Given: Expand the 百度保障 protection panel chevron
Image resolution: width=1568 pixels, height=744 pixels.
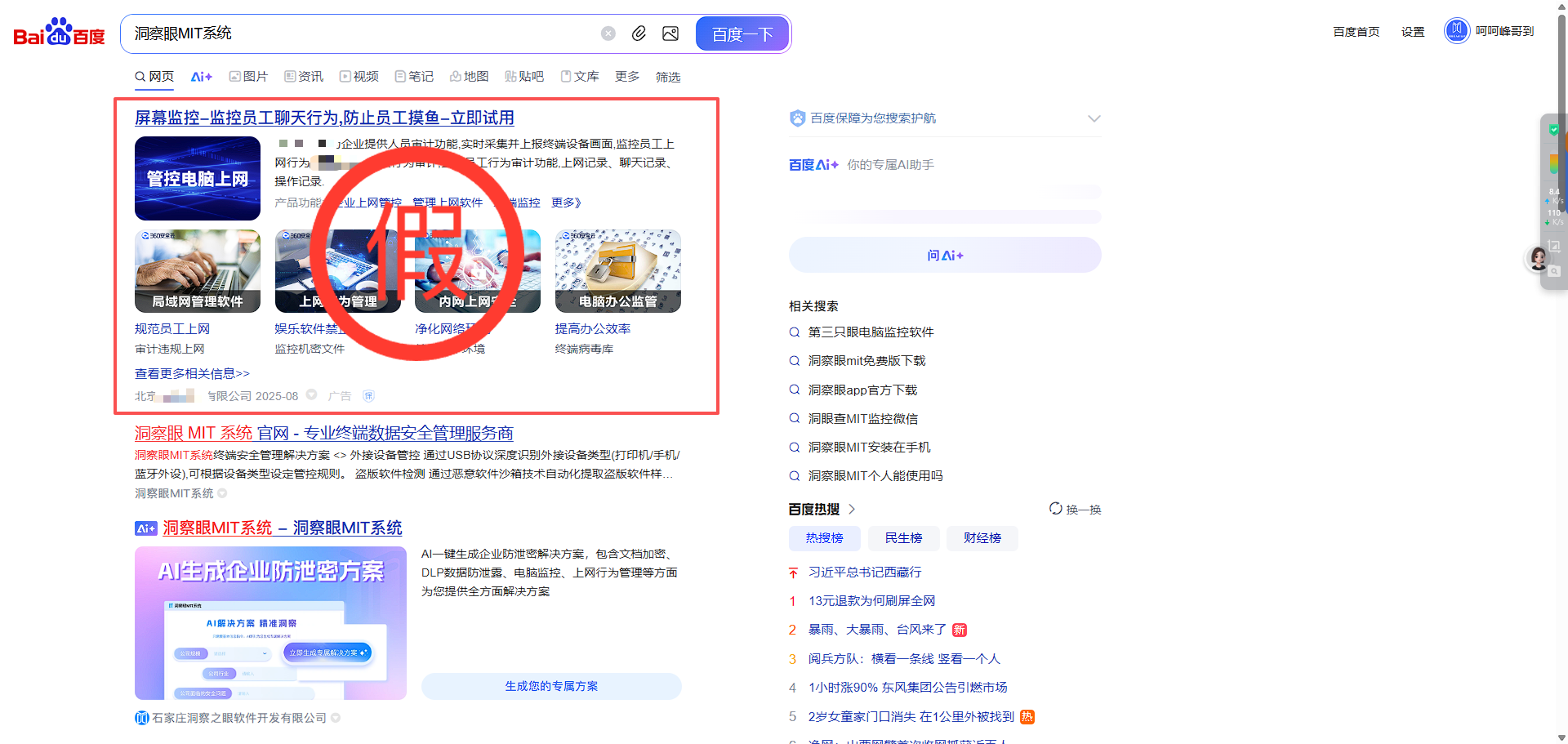Looking at the screenshot, I should 1094,118.
